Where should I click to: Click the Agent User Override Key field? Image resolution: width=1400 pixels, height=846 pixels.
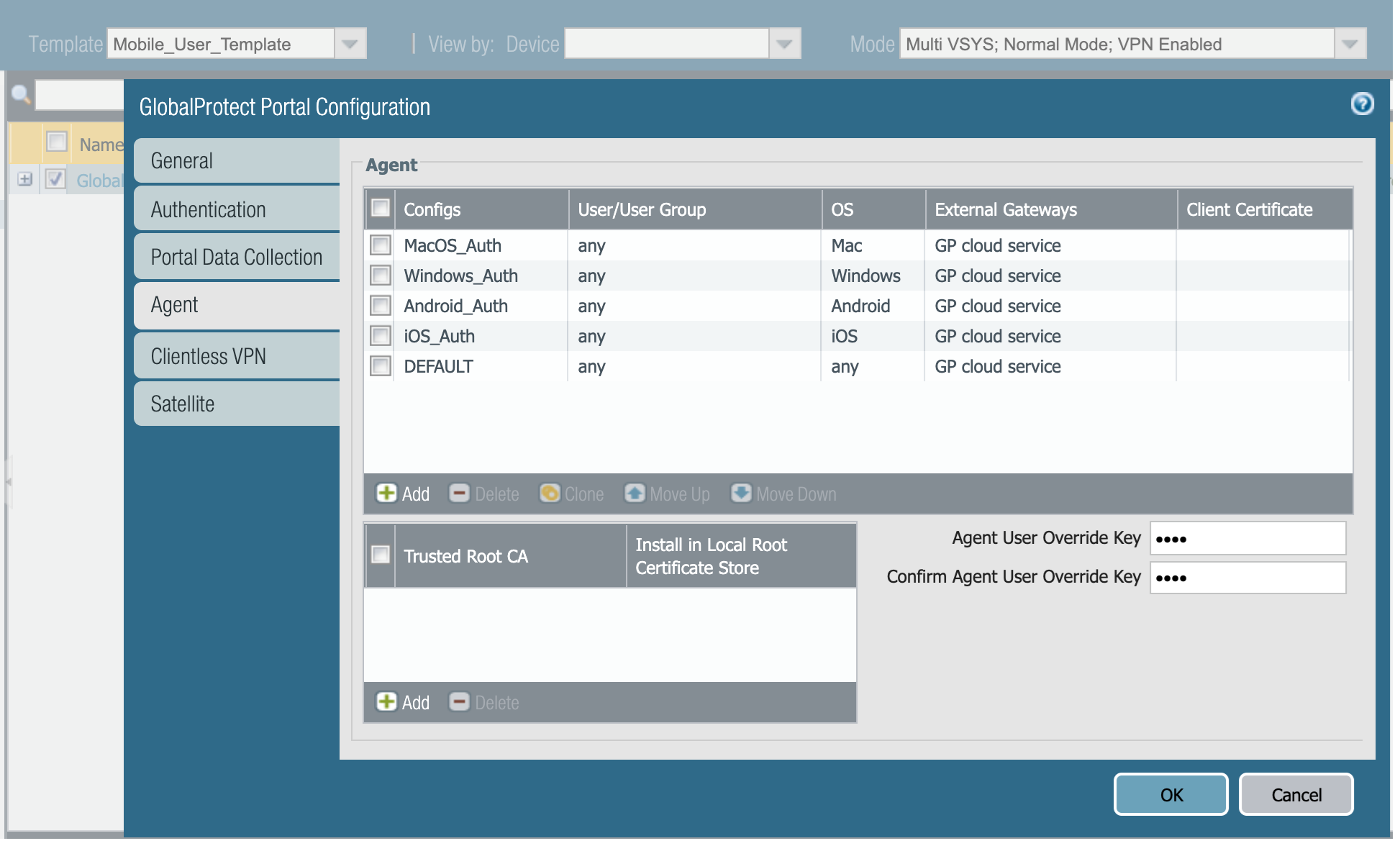[1247, 539]
